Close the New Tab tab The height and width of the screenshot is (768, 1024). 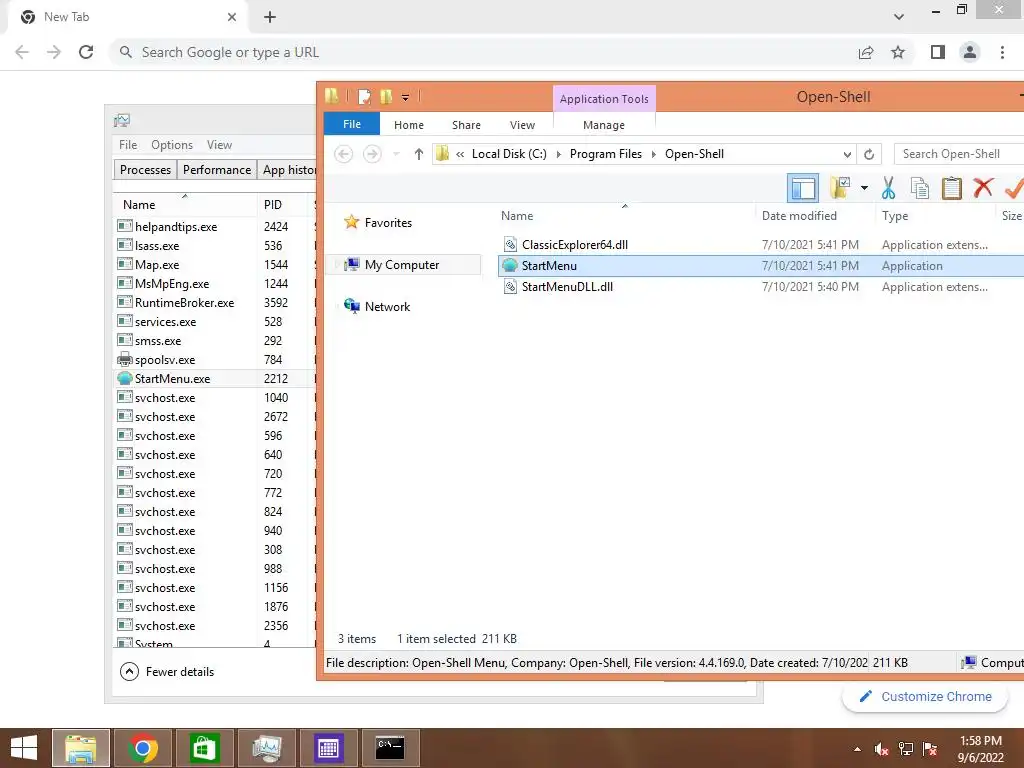[231, 17]
